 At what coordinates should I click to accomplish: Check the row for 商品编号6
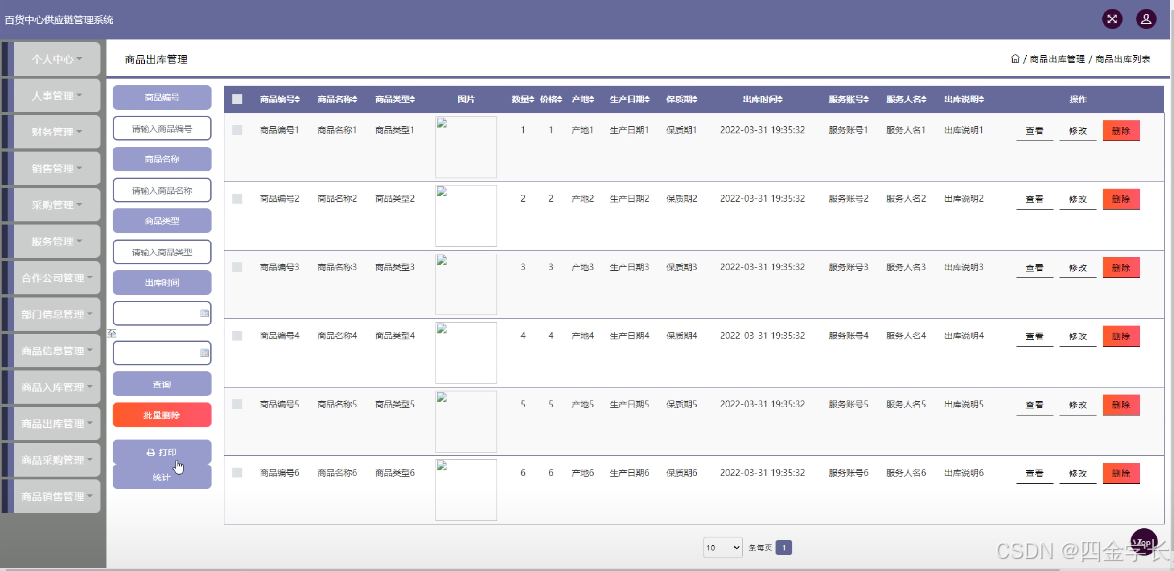(237, 473)
